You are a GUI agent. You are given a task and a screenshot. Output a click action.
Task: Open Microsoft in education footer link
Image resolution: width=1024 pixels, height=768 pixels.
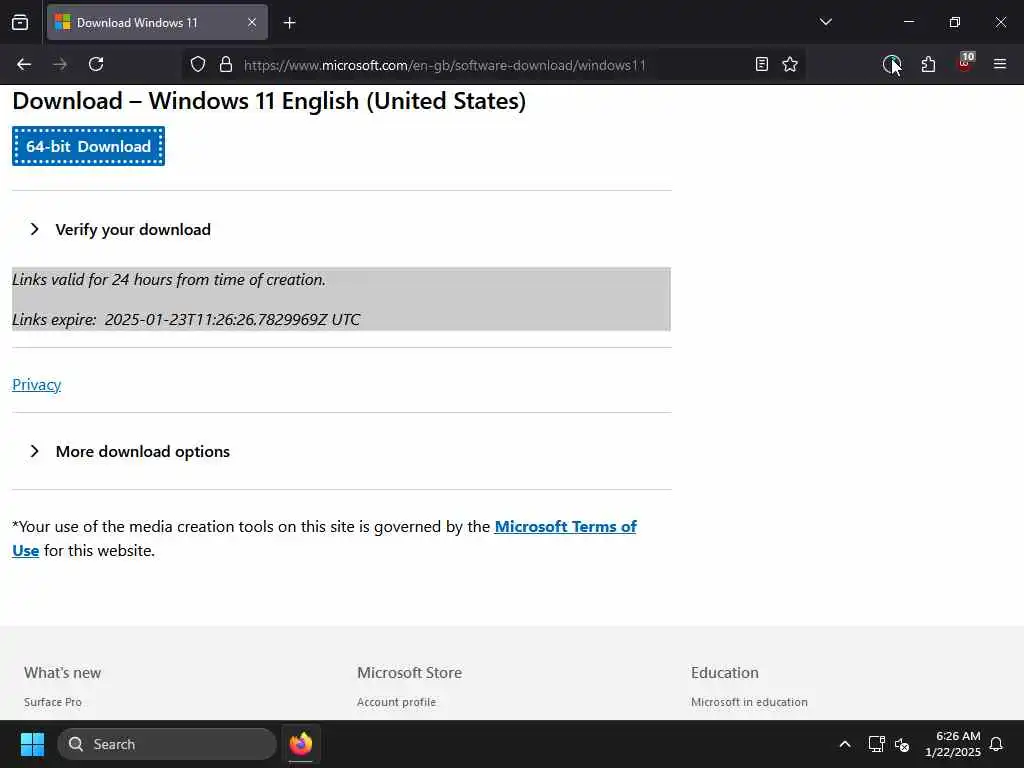tap(749, 702)
